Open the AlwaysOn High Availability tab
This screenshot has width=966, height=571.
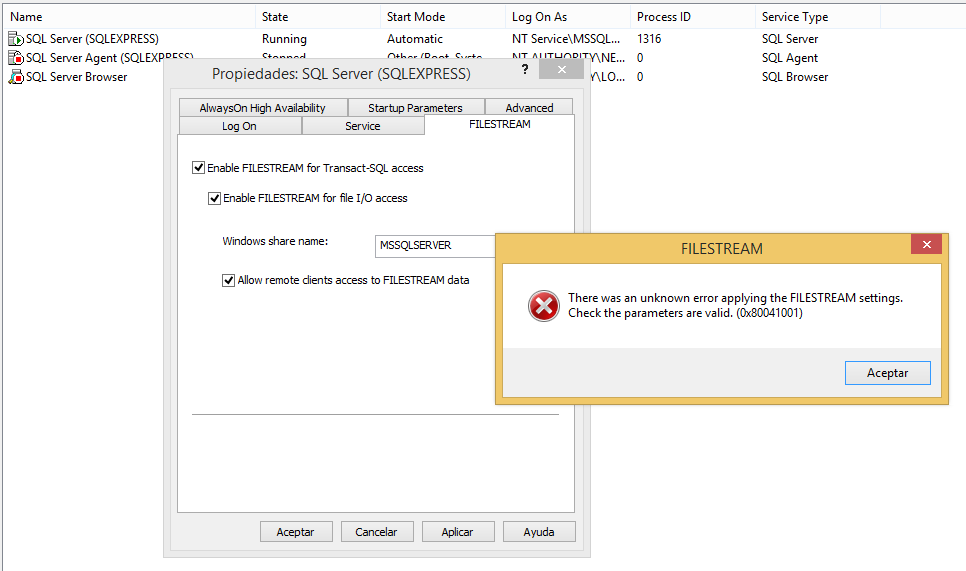click(263, 108)
